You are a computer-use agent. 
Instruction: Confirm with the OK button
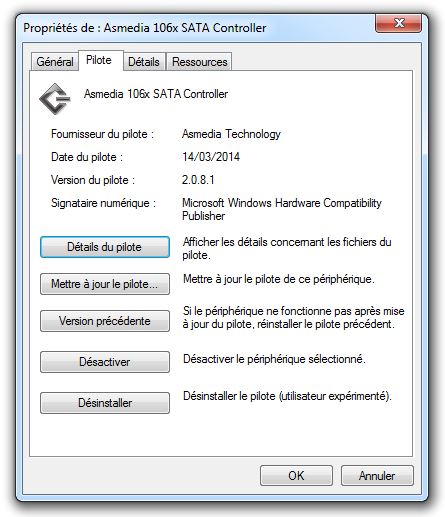[x=296, y=476]
